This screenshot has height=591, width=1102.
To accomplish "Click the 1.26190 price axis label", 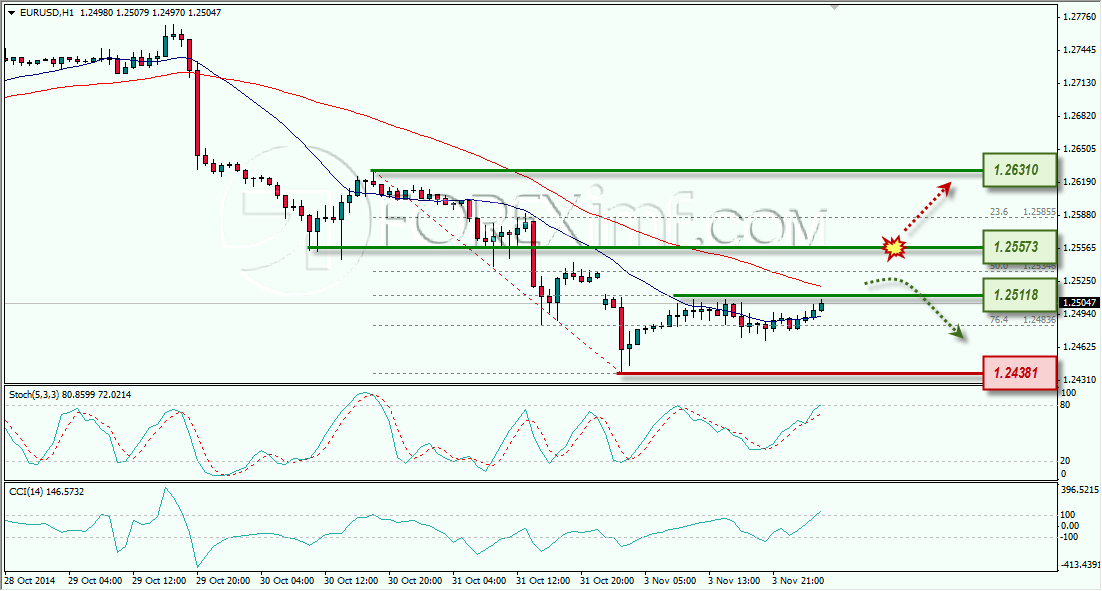I will click(x=1079, y=182).
